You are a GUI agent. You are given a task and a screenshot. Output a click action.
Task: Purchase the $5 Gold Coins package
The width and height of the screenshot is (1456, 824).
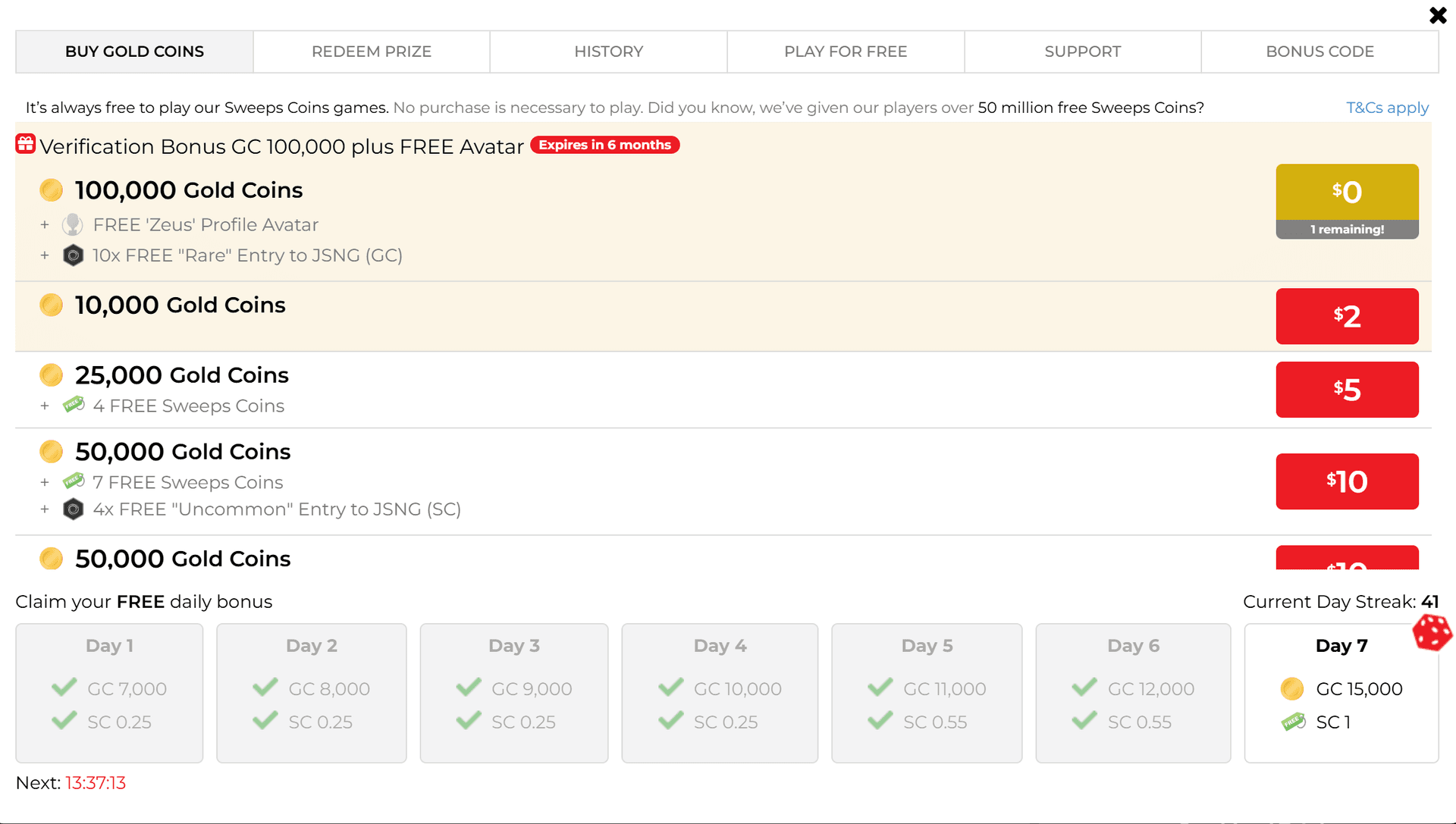pos(1347,390)
